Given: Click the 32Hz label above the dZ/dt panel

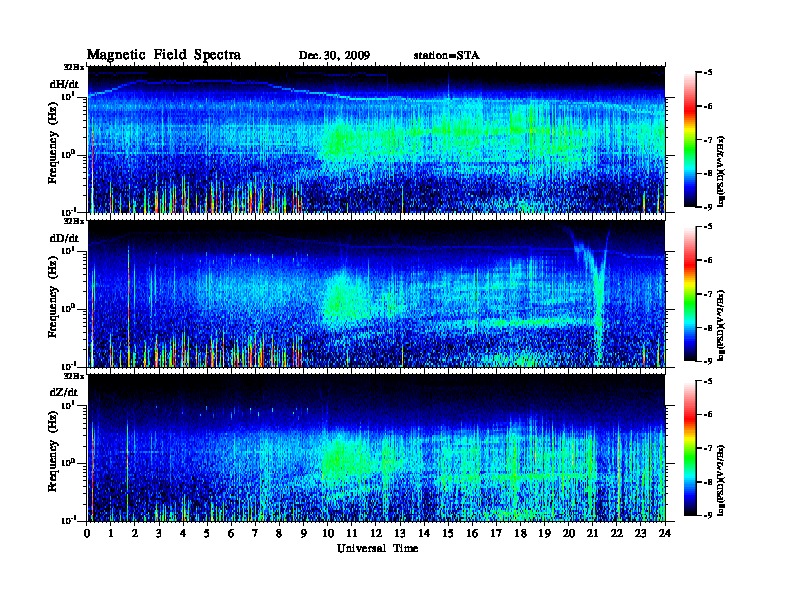Looking at the screenshot, I should pos(74,376).
